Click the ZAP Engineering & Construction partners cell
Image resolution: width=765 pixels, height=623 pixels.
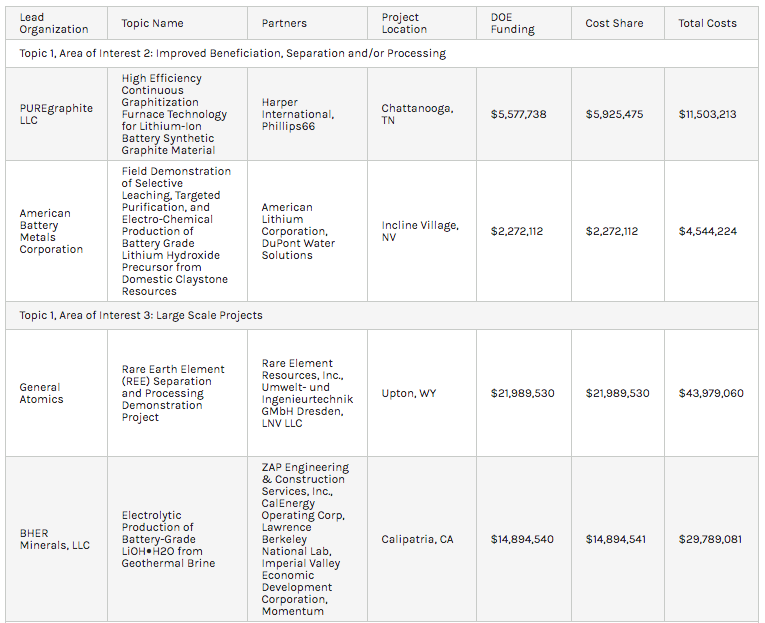(305, 539)
